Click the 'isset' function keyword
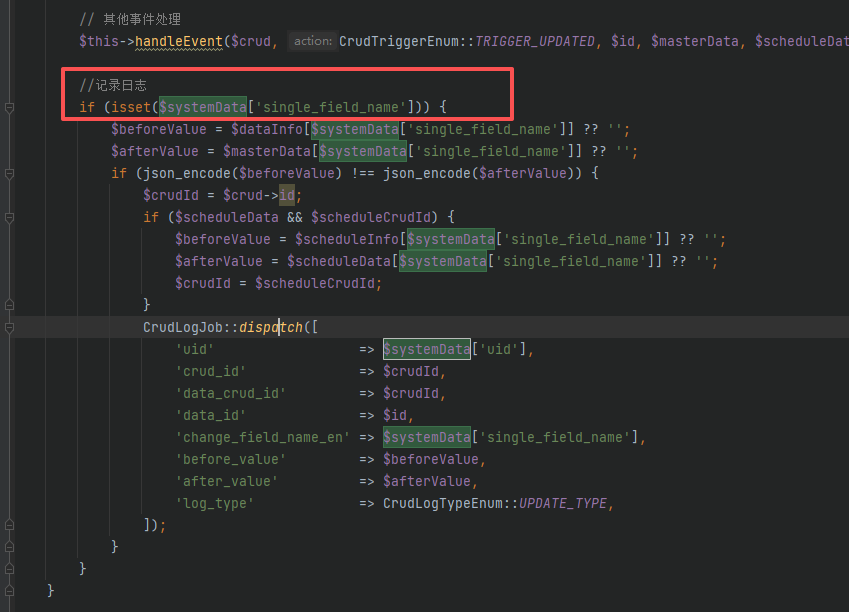This screenshot has width=849, height=612. click(131, 107)
